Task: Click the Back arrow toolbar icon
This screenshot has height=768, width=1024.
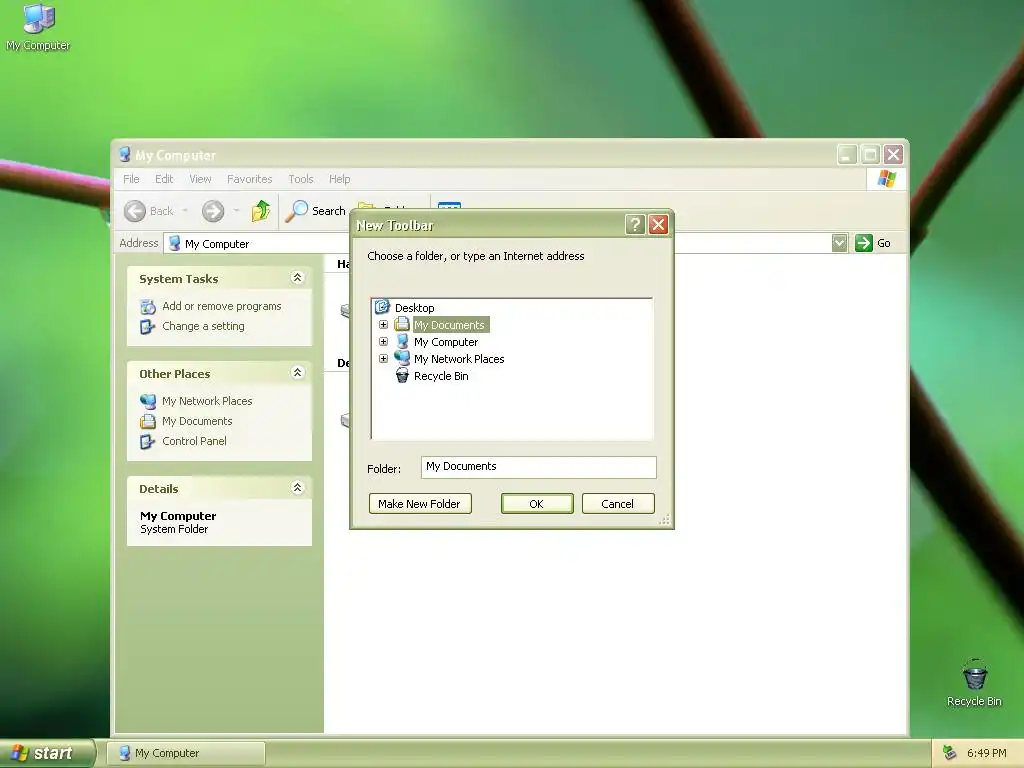Action: (x=135, y=211)
